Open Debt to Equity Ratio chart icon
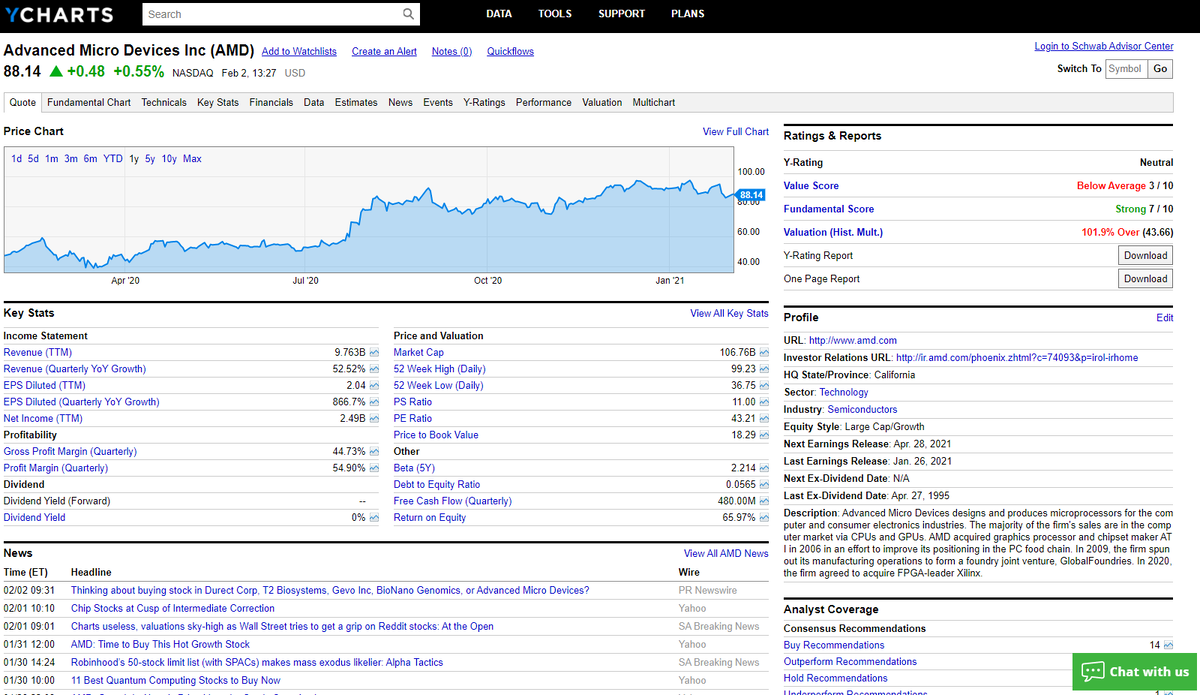This screenshot has width=1200, height=695. tap(764, 485)
